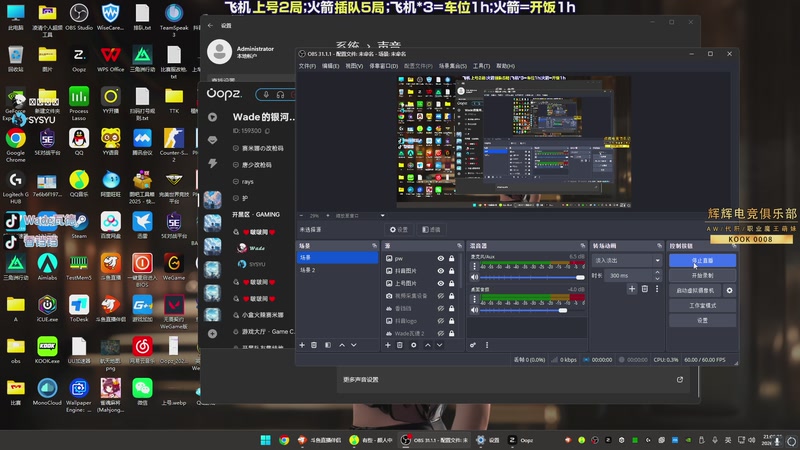Open advanced audio properties in mixer footer

pyautogui.click(x=473, y=345)
